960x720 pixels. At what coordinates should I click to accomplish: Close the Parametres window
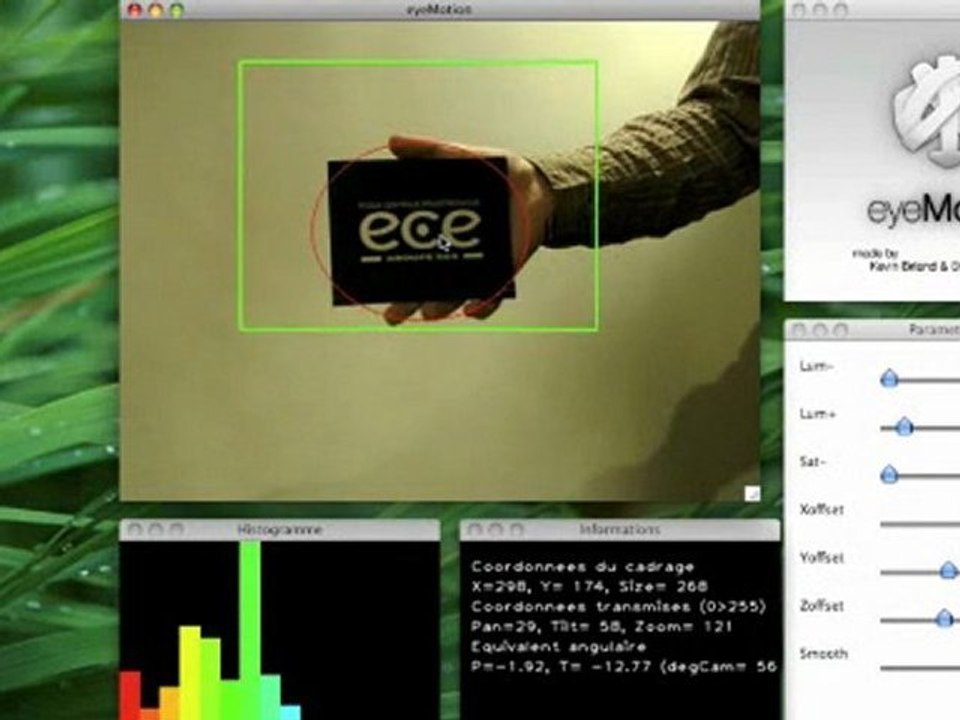(799, 331)
